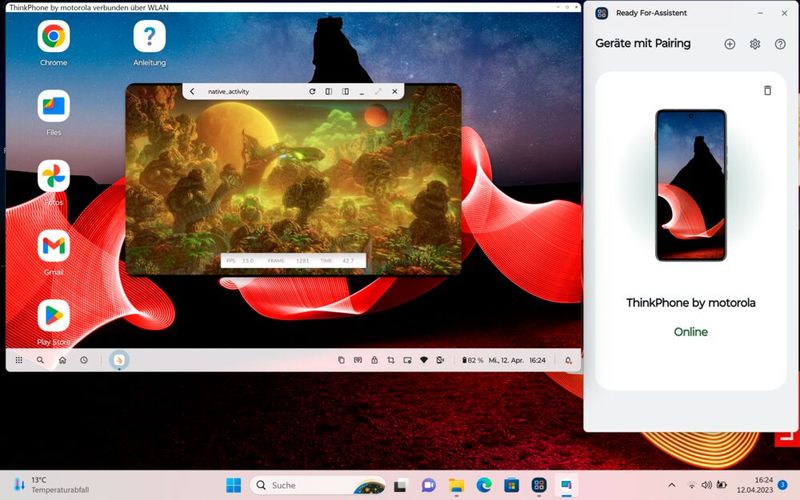Snap native_activity window to left half
This screenshot has width=800, height=500.
329,91
